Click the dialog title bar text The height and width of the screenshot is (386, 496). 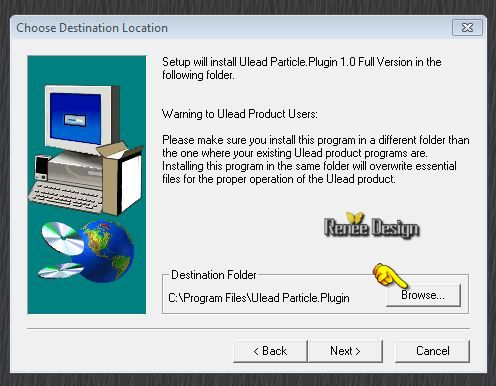pos(92,28)
